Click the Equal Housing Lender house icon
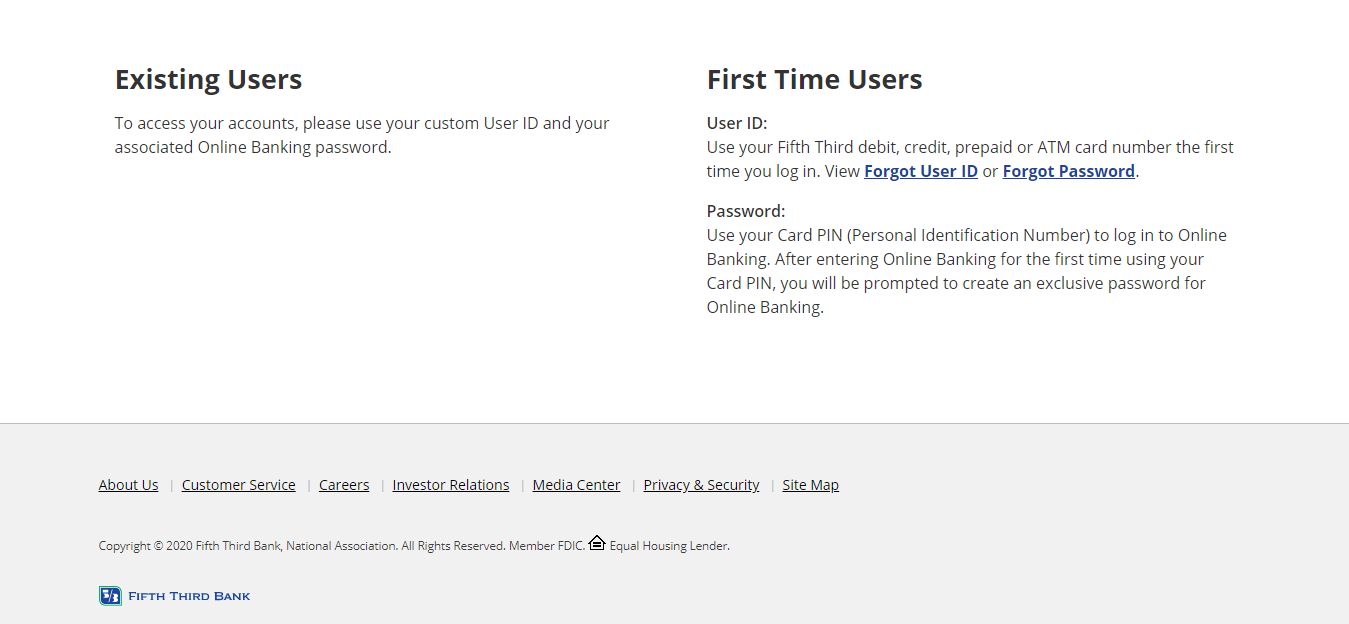Viewport: 1349px width, 624px height. 597,543
